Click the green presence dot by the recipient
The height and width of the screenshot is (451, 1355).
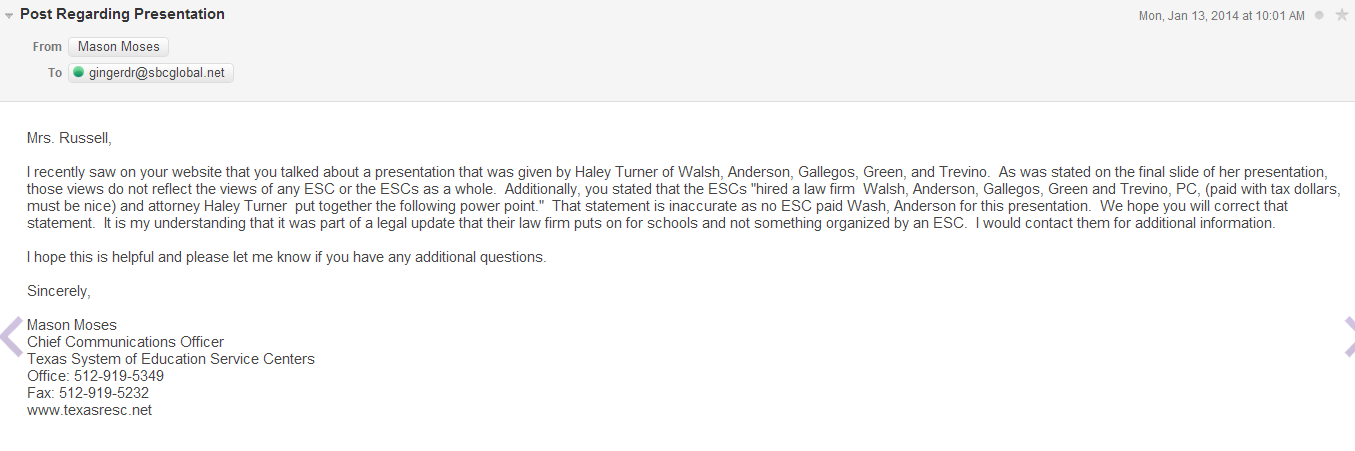pyautogui.click(x=78, y=72)
